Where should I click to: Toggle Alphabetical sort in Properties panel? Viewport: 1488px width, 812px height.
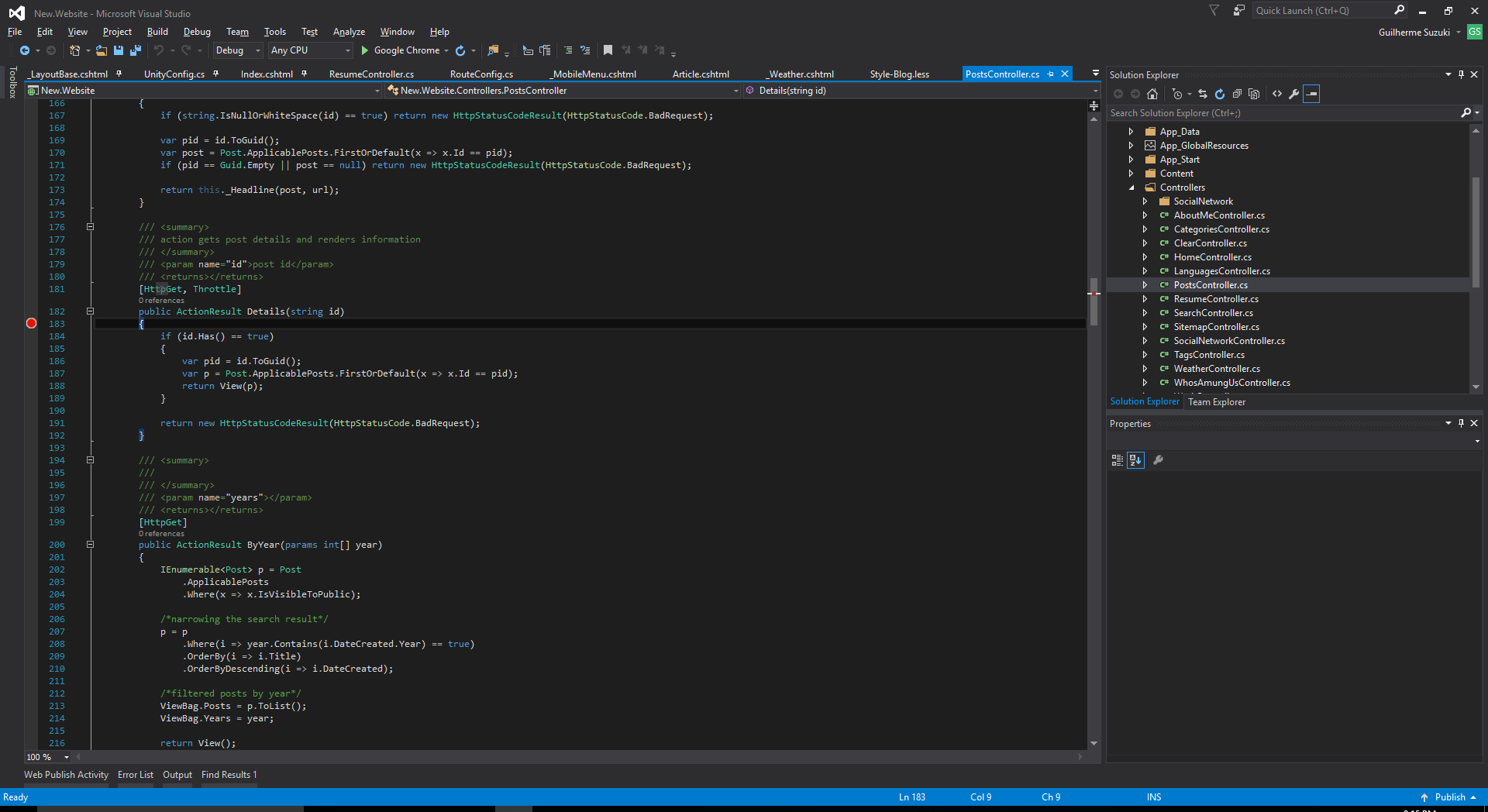coord(1135,460)
